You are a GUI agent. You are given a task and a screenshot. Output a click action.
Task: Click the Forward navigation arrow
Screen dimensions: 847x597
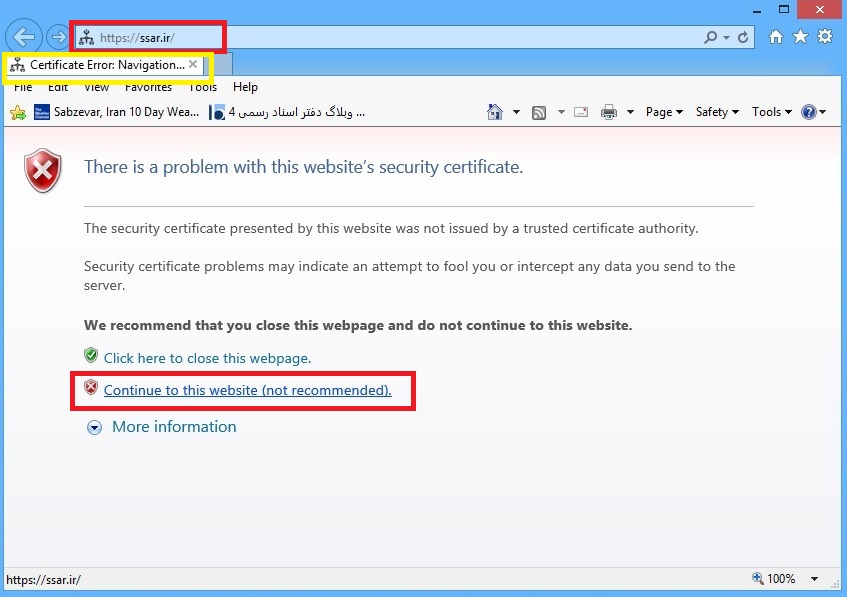coord(58,38)
